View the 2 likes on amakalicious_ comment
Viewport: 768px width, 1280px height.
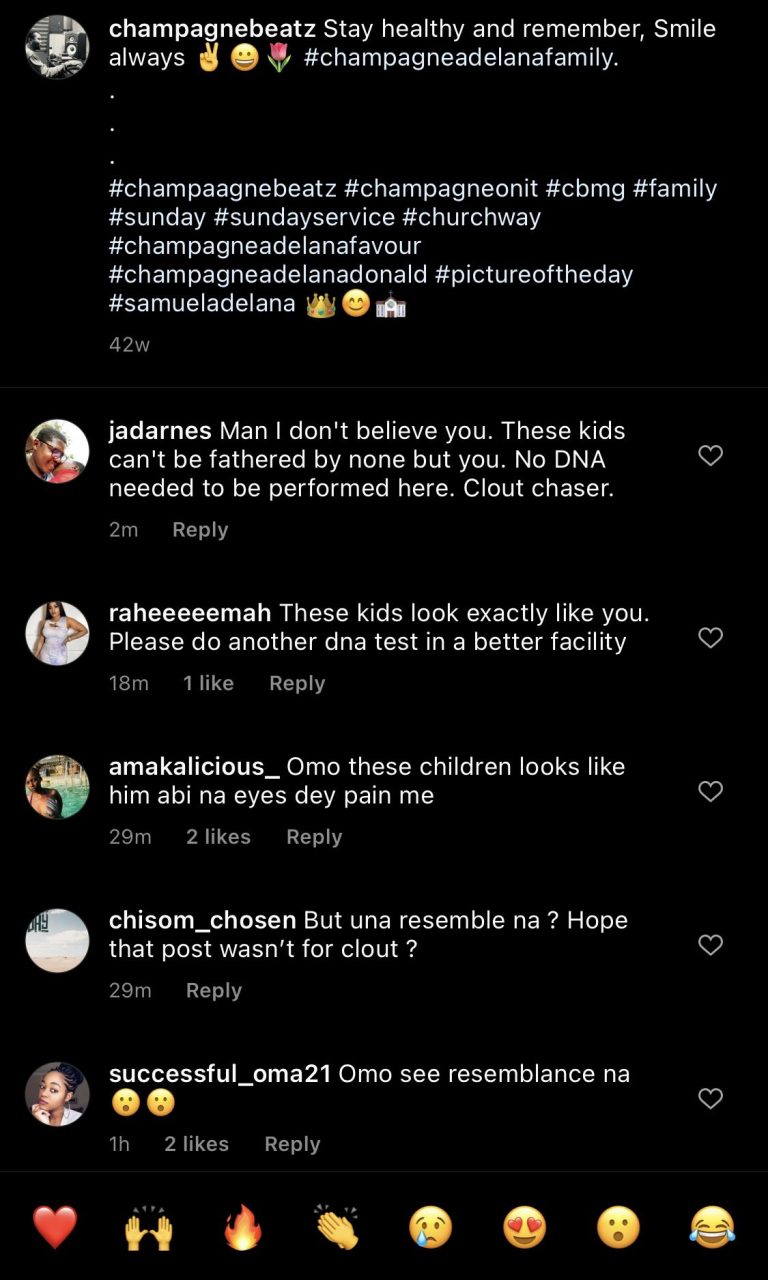tap(218, 837)
